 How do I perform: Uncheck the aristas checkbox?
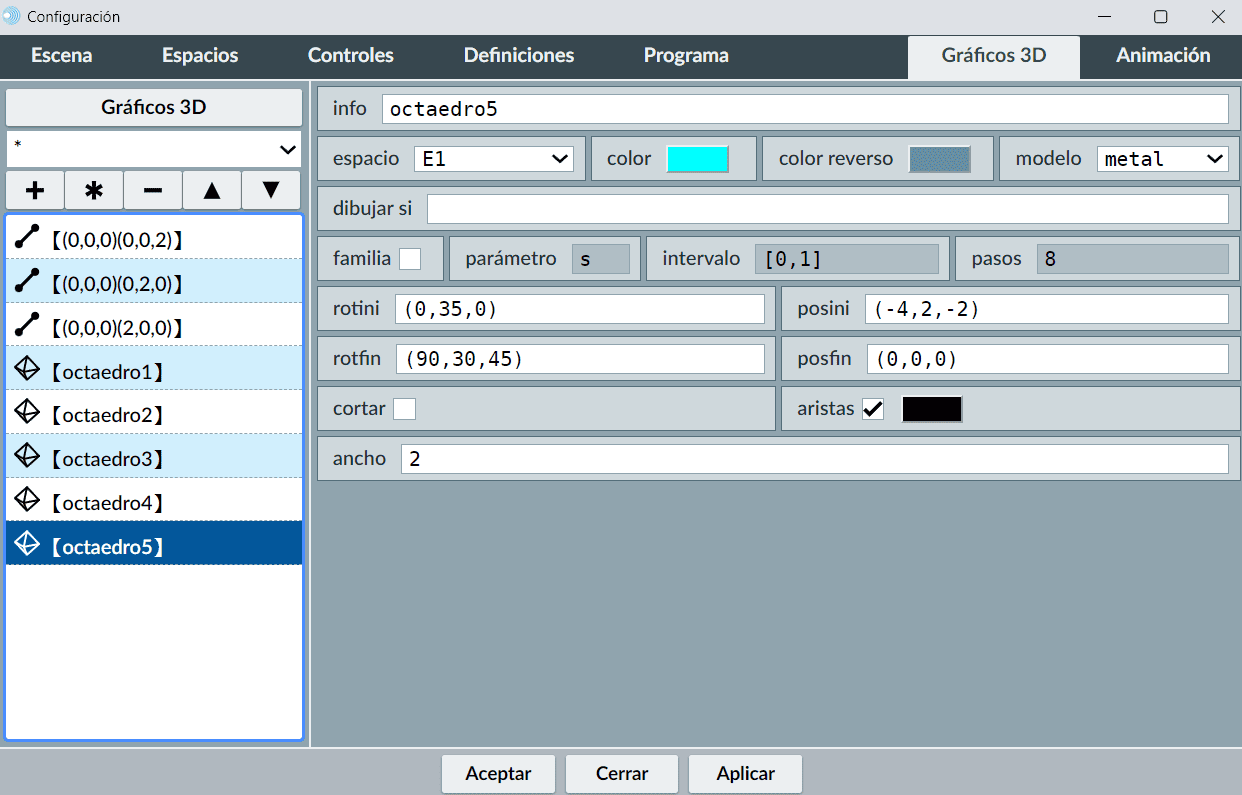873,409
